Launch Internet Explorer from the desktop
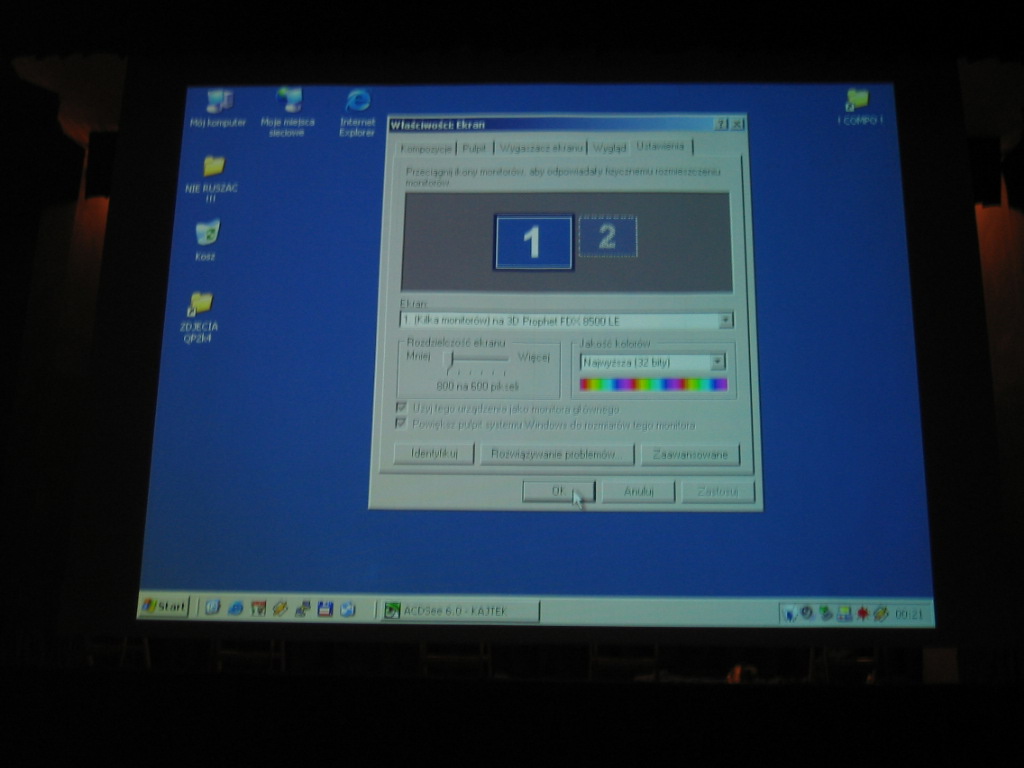The image size is (1024, 768). coord(357,101)
